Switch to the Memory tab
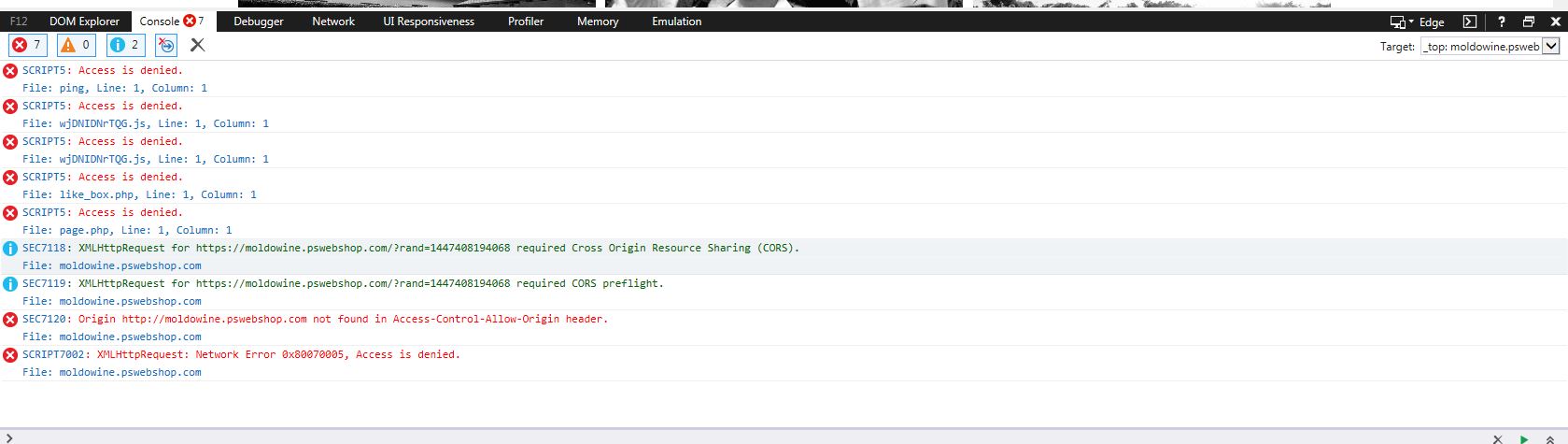 [598, 21]
